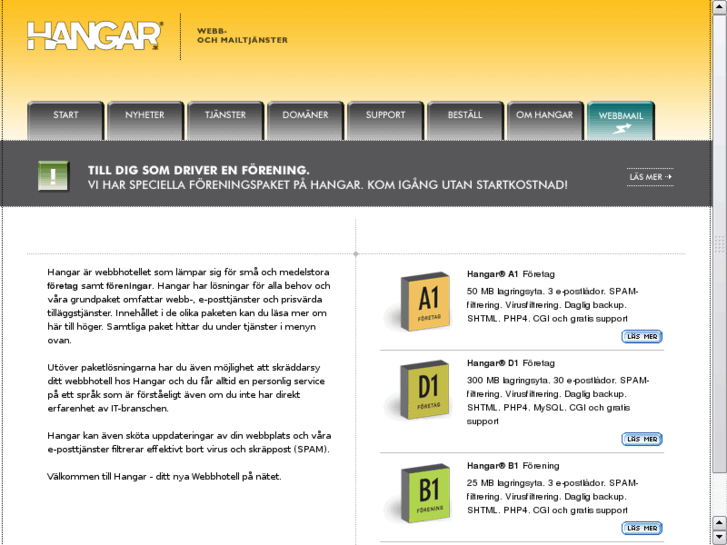Click the HANGAR logo

pos(95,36)
